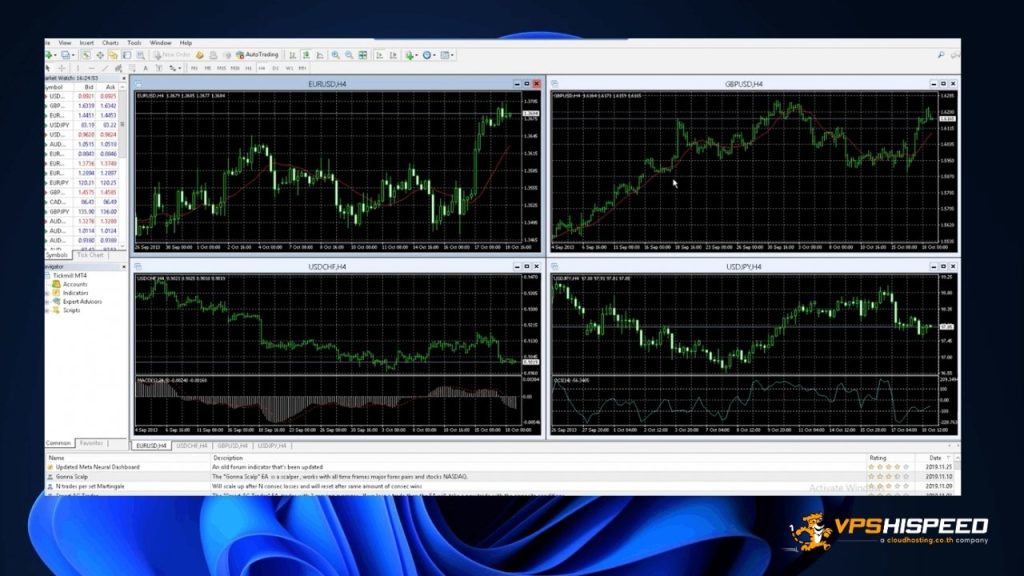Switch timeframe to H1
Image resolution: width=1024 pixels, height=576 pixels.
(248, 68)
